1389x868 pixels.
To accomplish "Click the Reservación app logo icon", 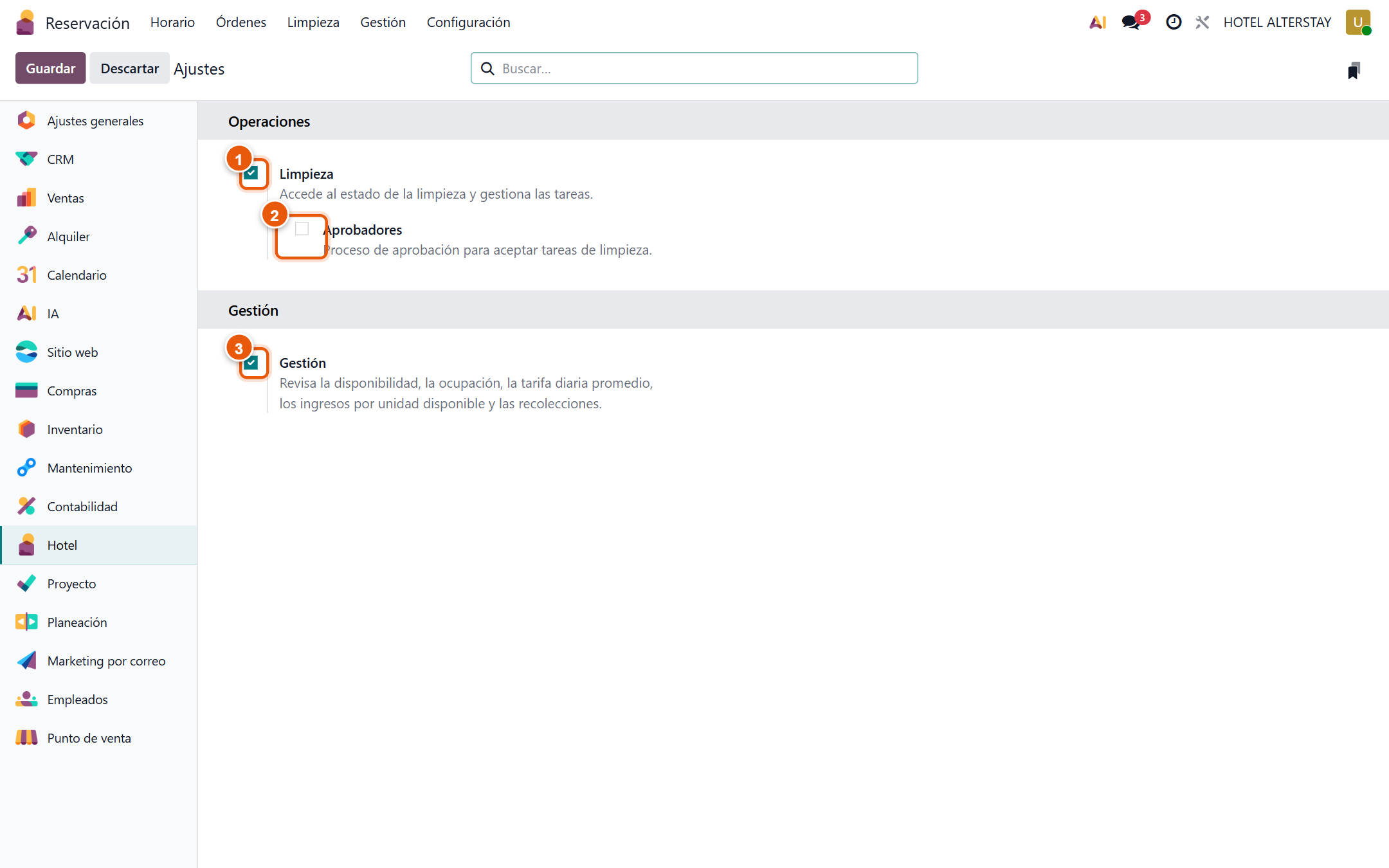I will [25, 23].
